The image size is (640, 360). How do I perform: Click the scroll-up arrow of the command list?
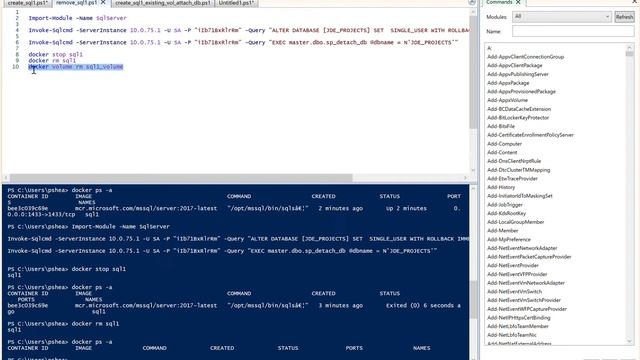tap(629, 47)
